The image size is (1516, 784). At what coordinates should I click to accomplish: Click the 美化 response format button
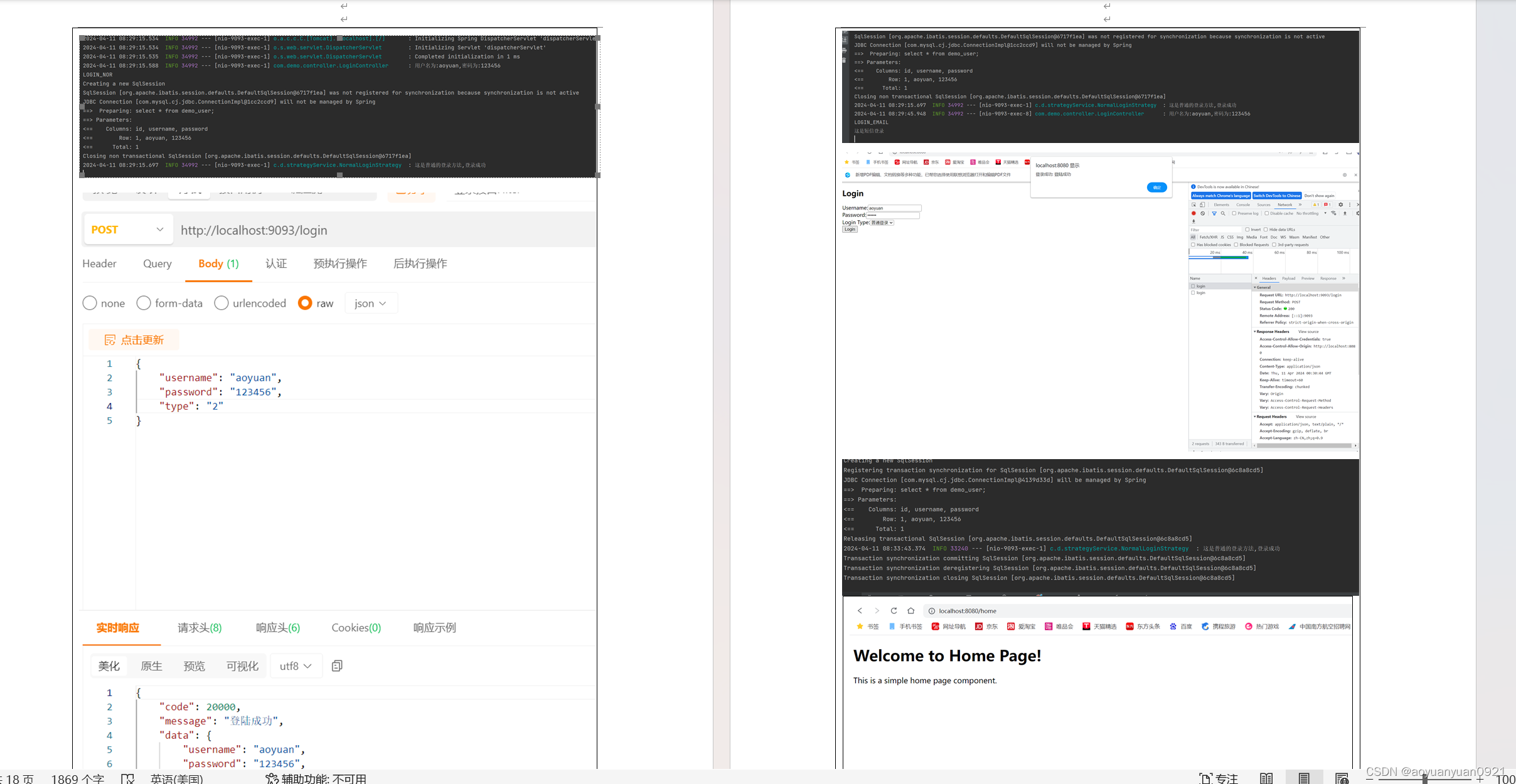(x=109, y=666)
